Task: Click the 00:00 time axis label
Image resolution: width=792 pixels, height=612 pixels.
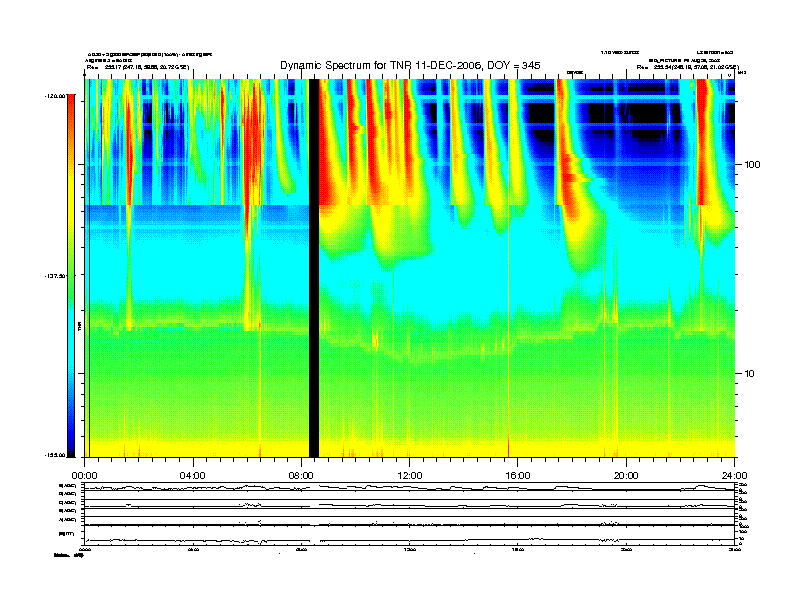Action: tap(84, 476)
